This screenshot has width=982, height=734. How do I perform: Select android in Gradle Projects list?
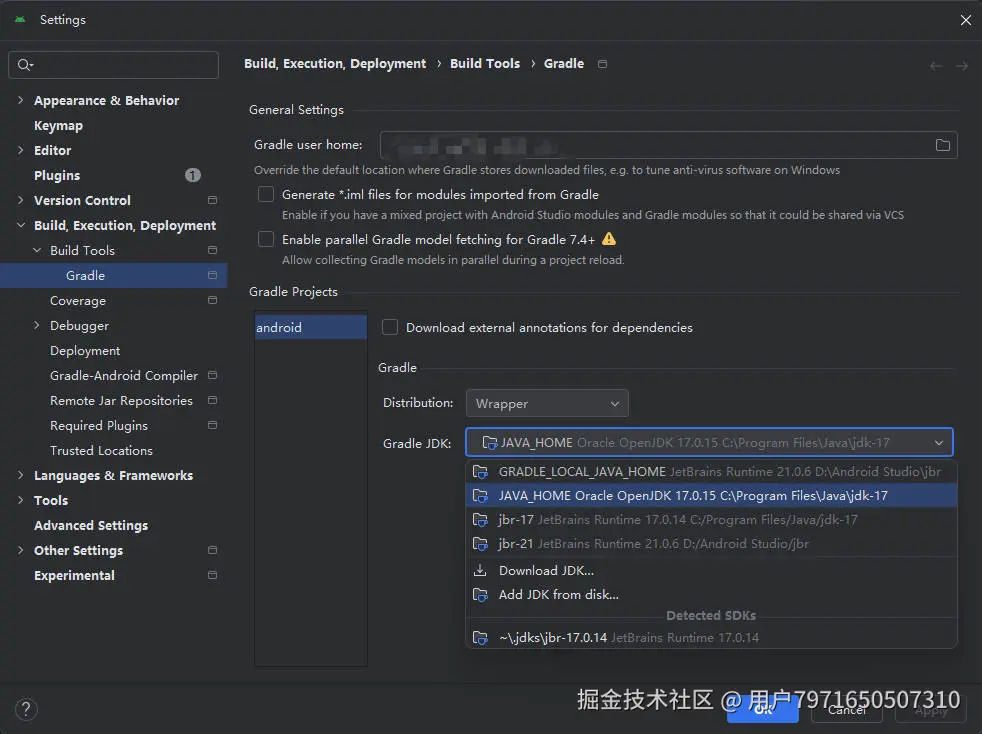(311, 327)
